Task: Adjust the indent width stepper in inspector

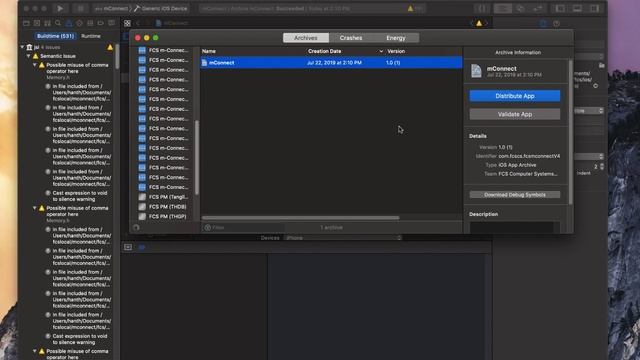Action: pos(602,166)
